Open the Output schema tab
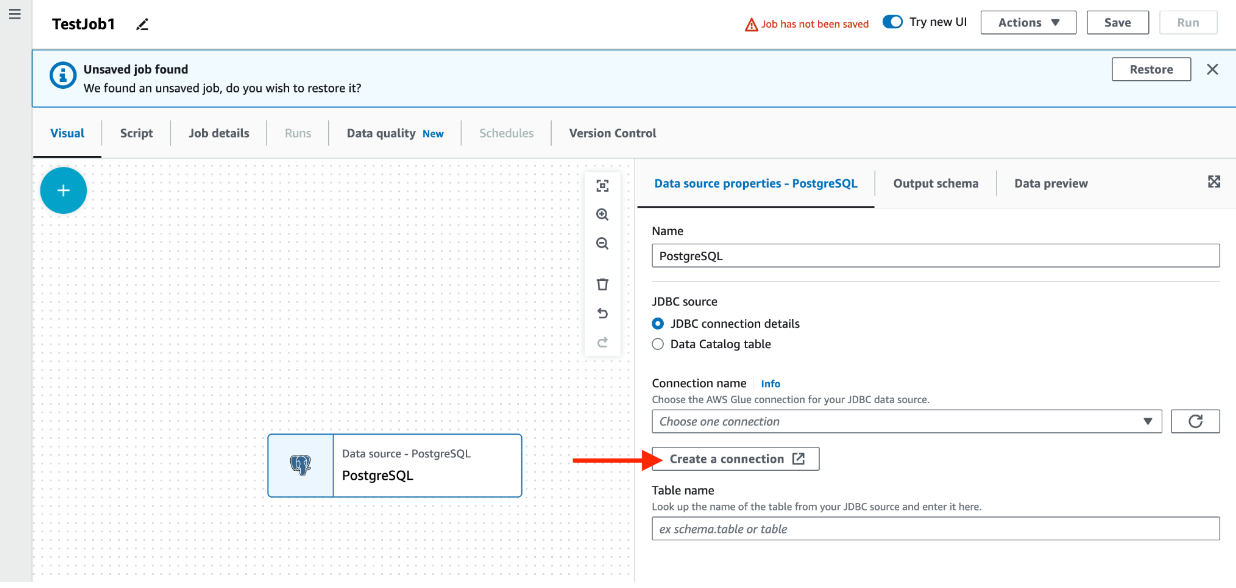 coord(935,183)
